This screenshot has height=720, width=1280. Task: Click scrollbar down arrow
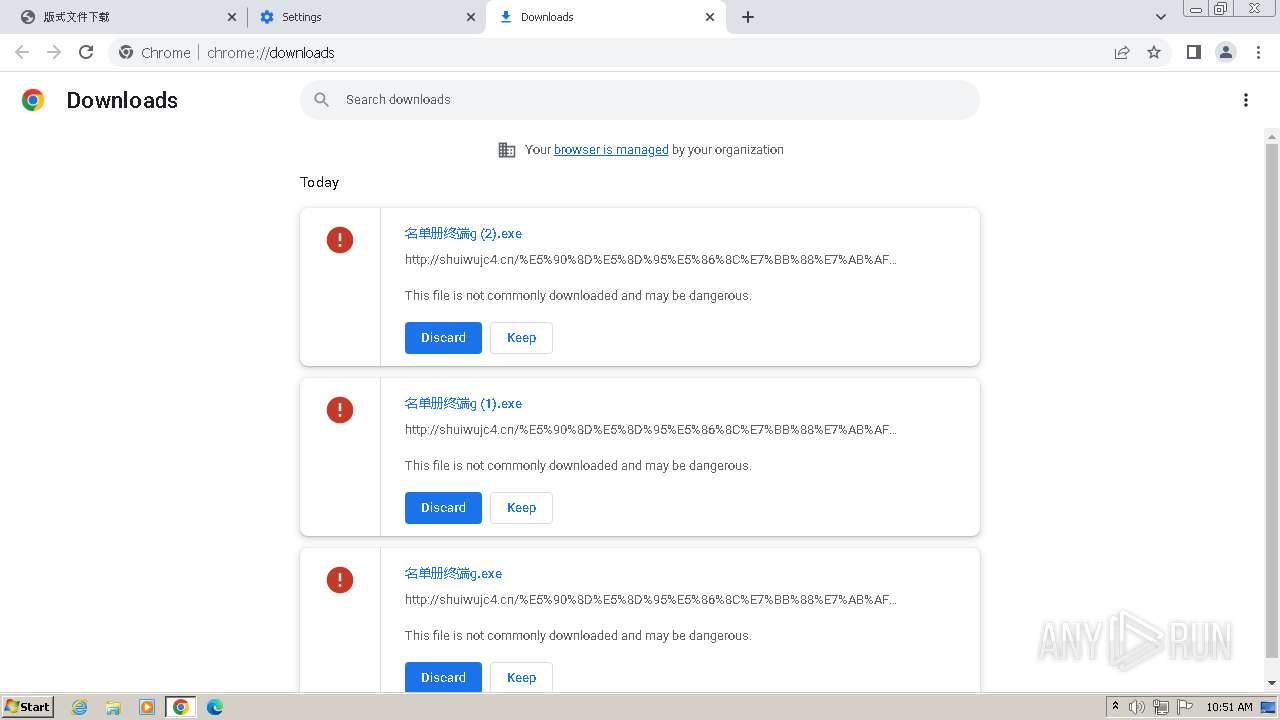[1272, 684]
